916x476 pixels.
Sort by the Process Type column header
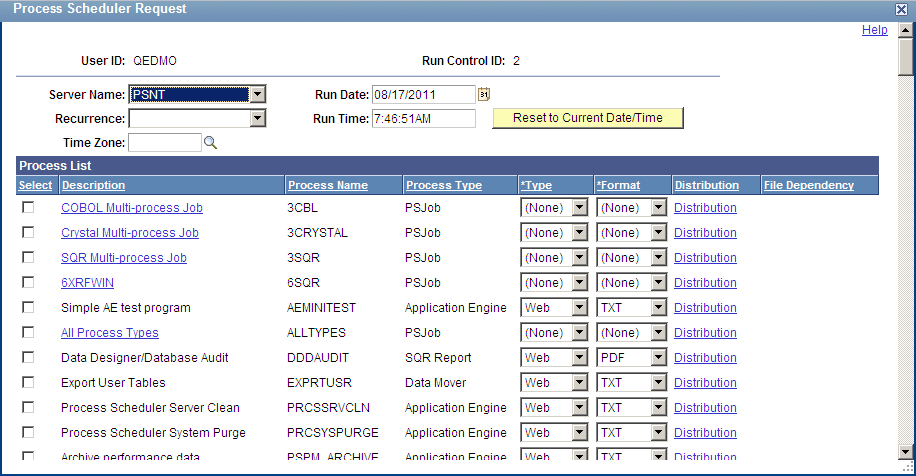pyautogui.click(x=444, y=185)
